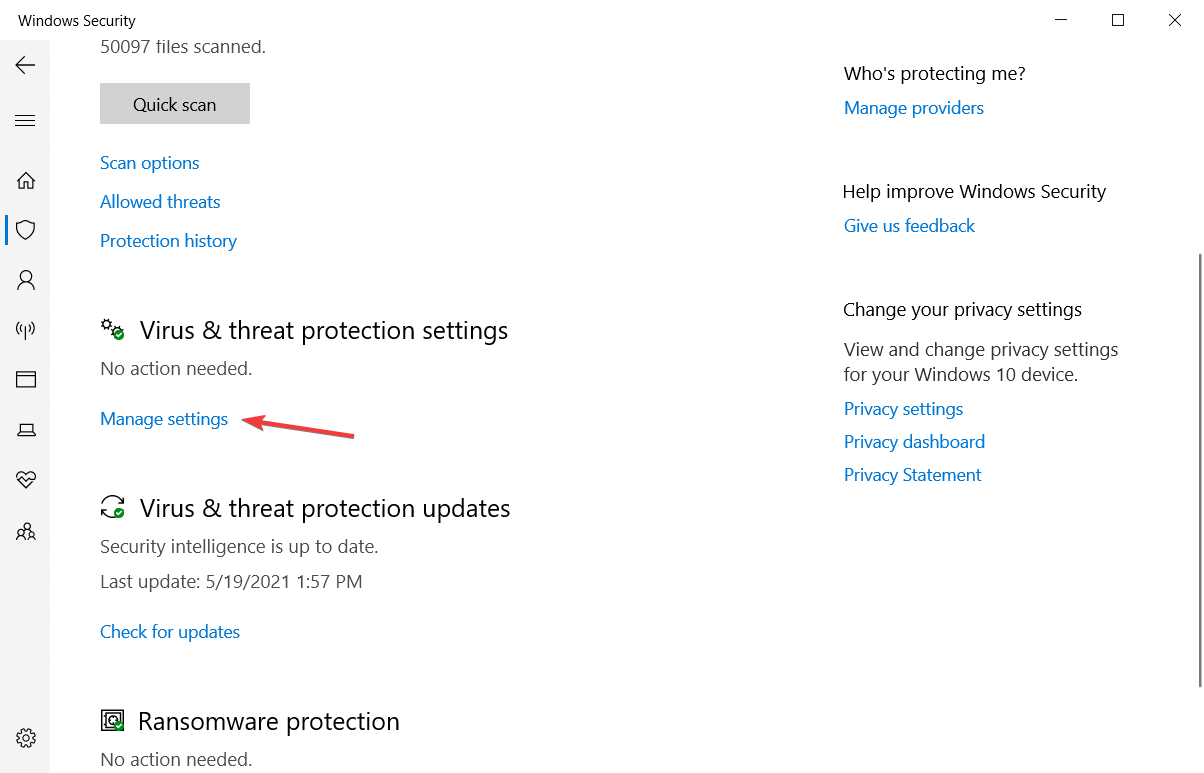This screenshot has height=773, width=1204.
Task: Open Device performance & health heart icon
Action: coord(26,480)
